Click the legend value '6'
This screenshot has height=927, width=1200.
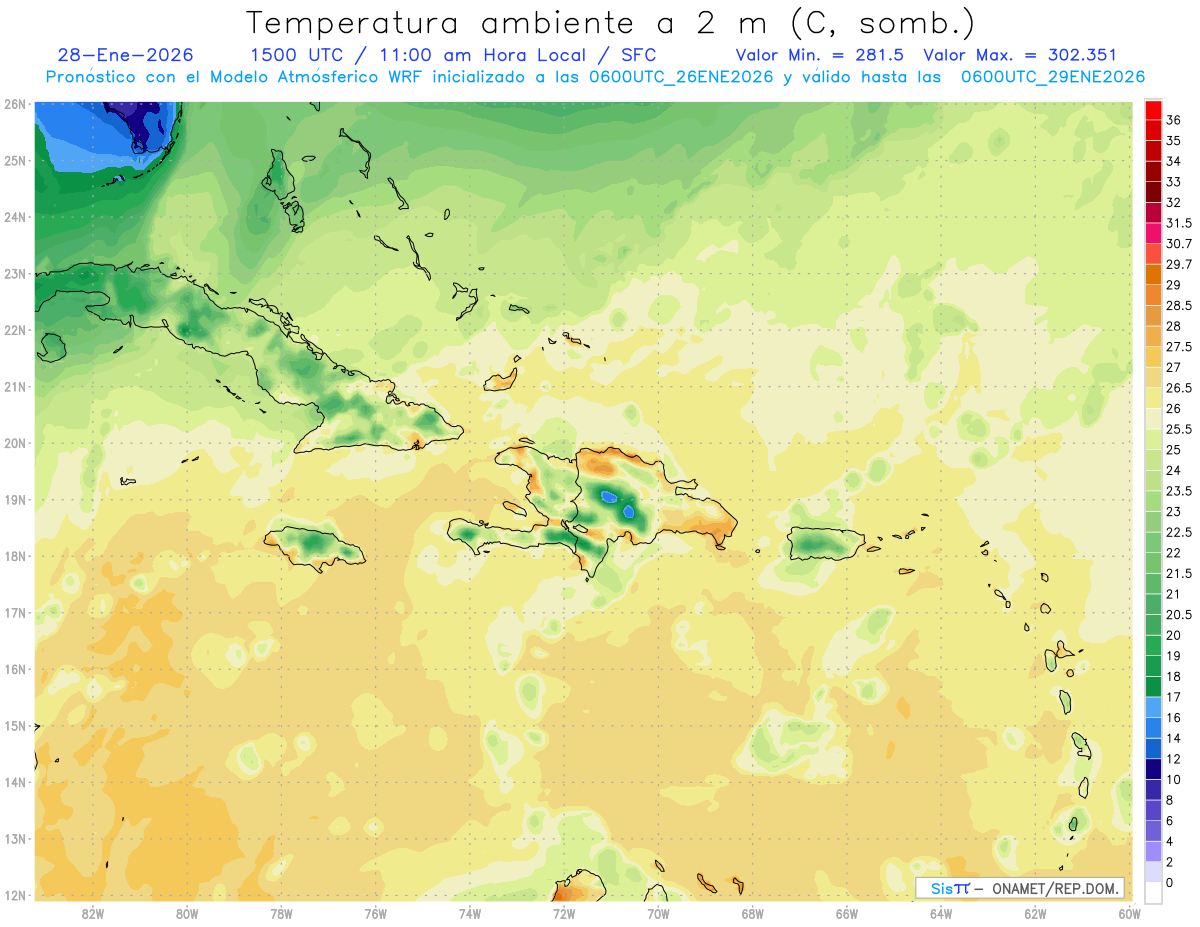pos(1170,821)
